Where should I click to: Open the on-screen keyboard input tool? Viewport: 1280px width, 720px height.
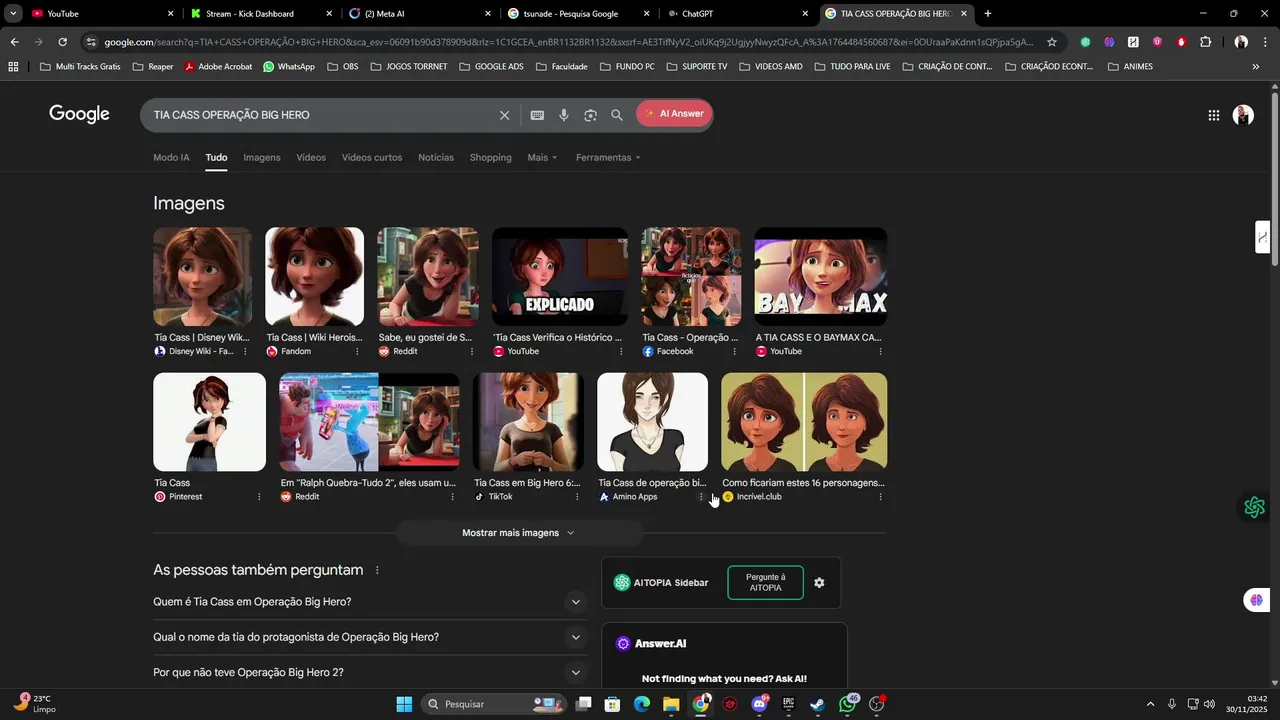tap(537, 115)
